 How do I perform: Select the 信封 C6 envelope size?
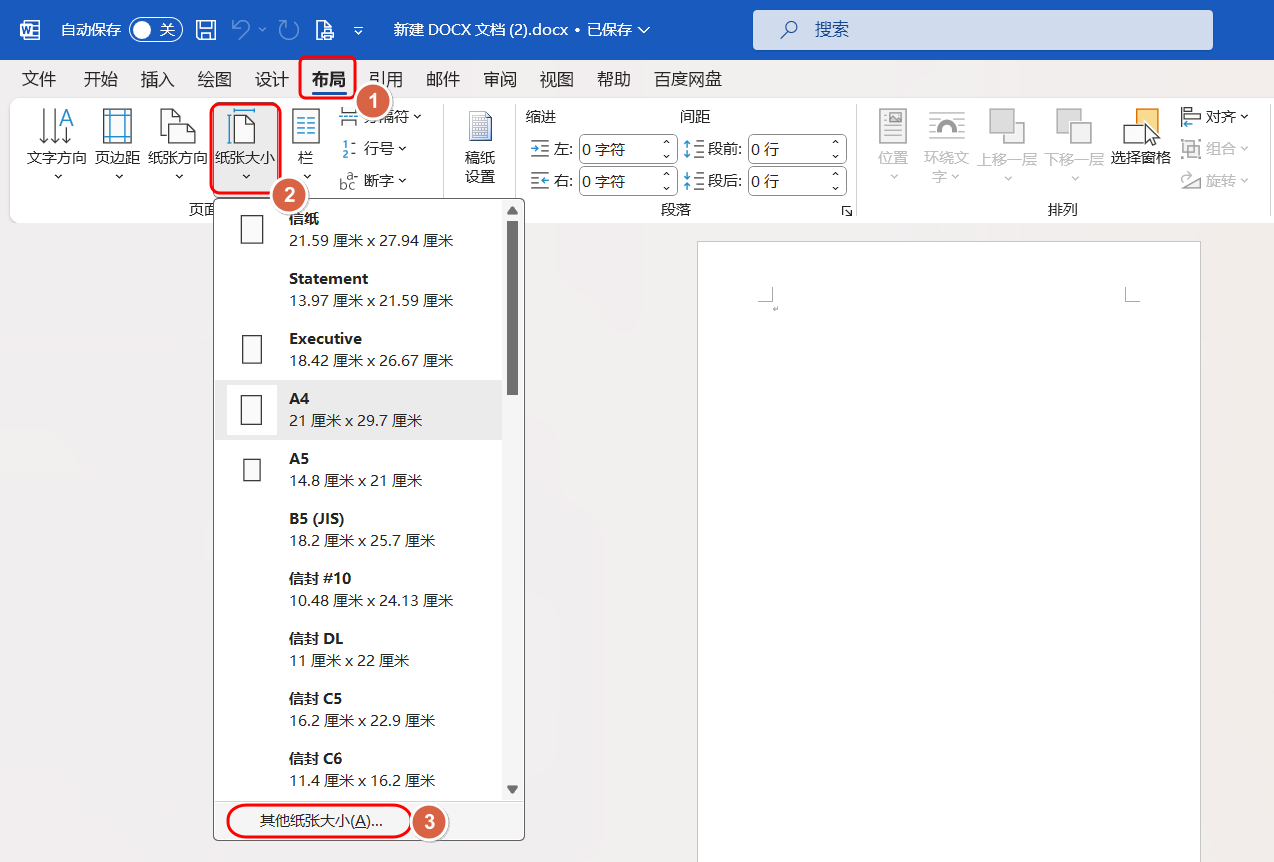[x=358, y=770]
